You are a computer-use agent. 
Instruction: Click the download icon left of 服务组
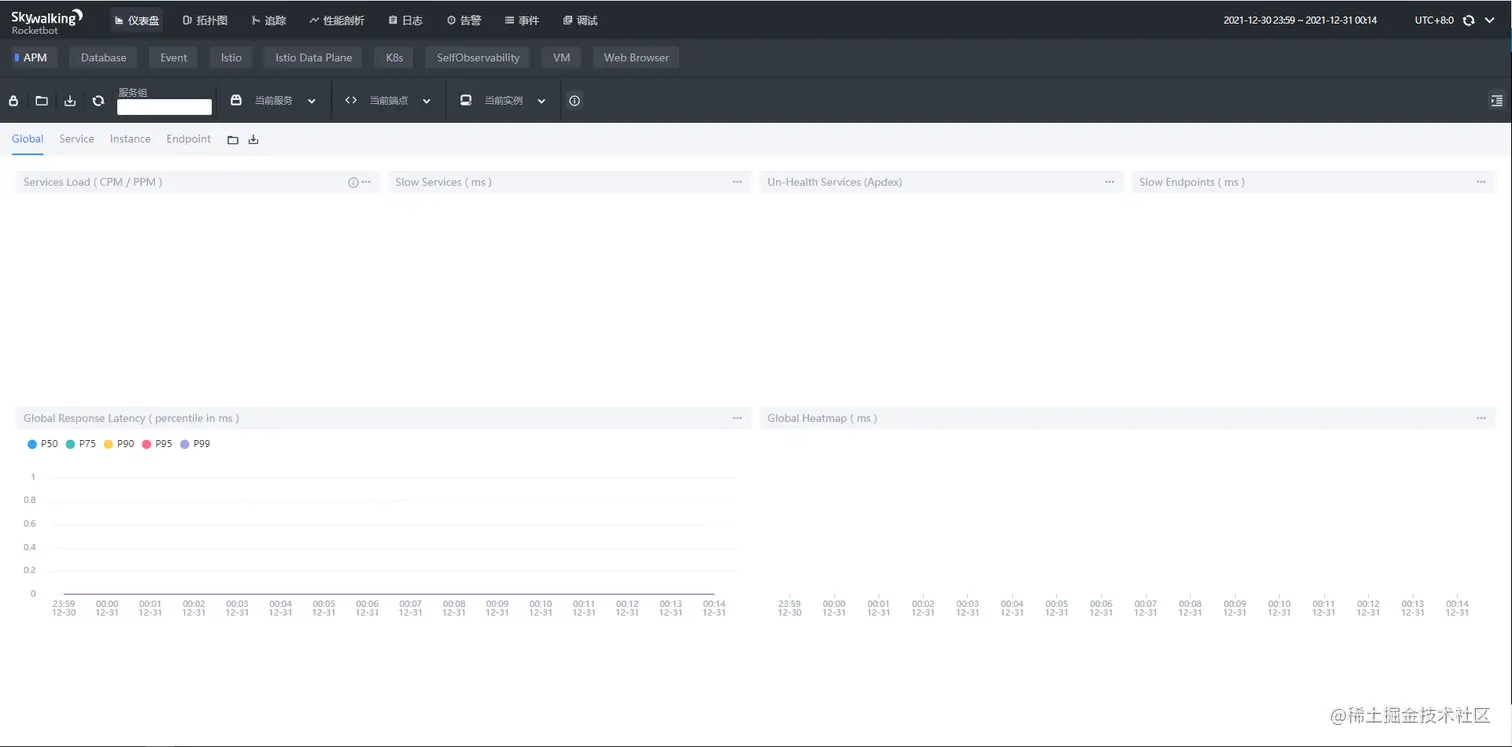point(70,101)
